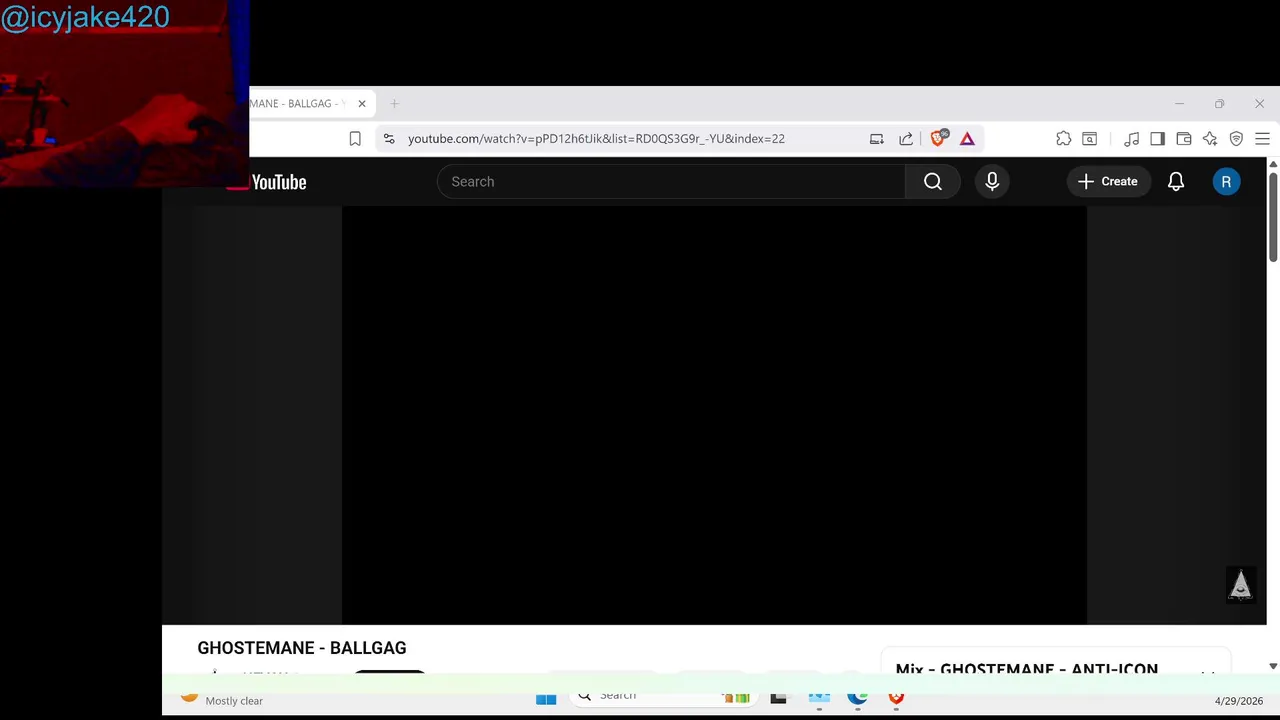Open YouTube notifications bell
Viewport: 1280px width, 720px height.
[1176, 181]
